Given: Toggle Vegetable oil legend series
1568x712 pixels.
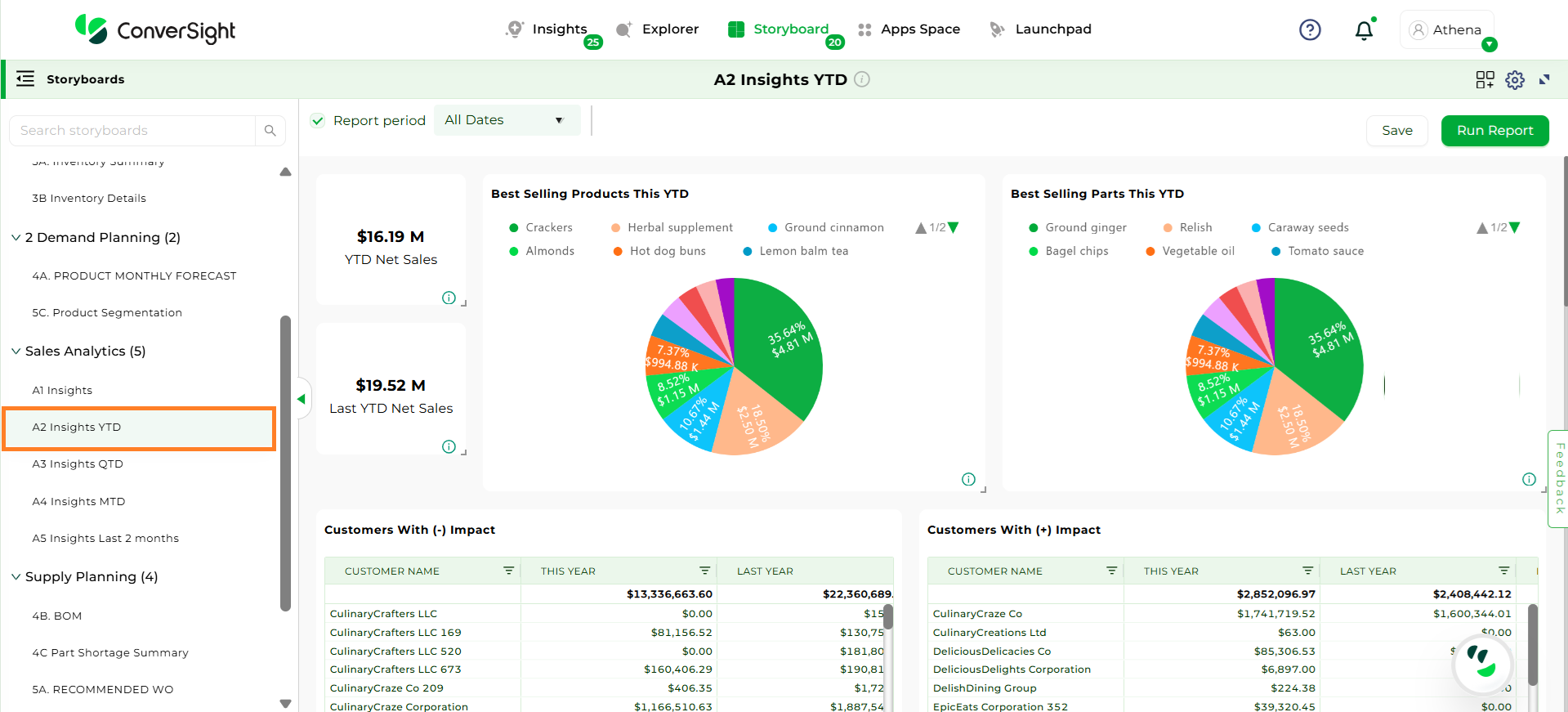Looking at the screenshot, I should pyautogui.click(x=1191, y=251).
